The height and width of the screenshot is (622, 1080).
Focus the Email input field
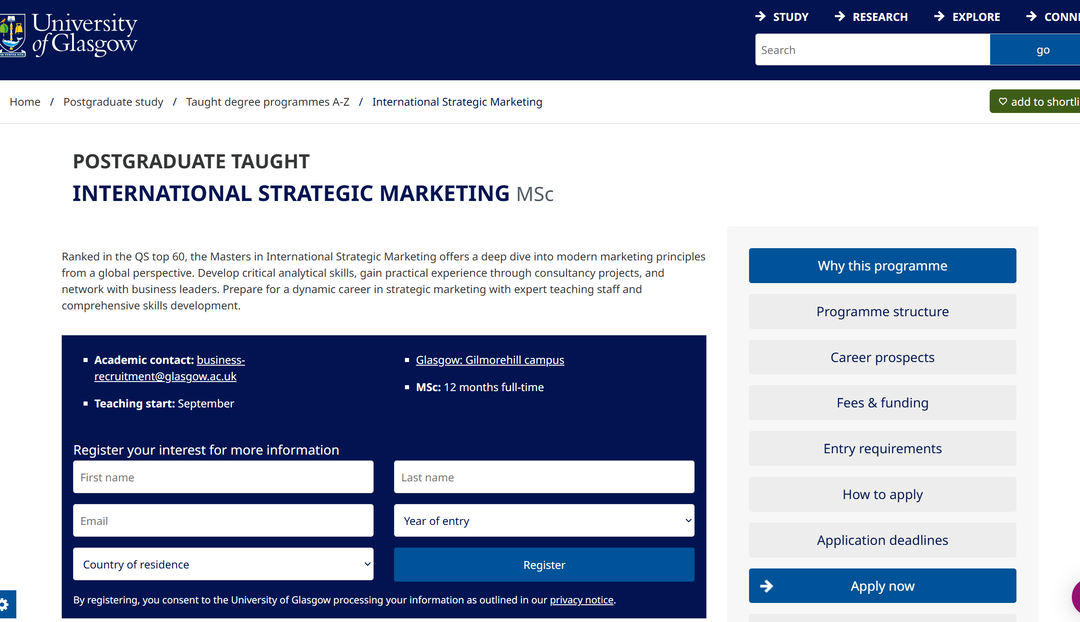(x=223, y=521)
